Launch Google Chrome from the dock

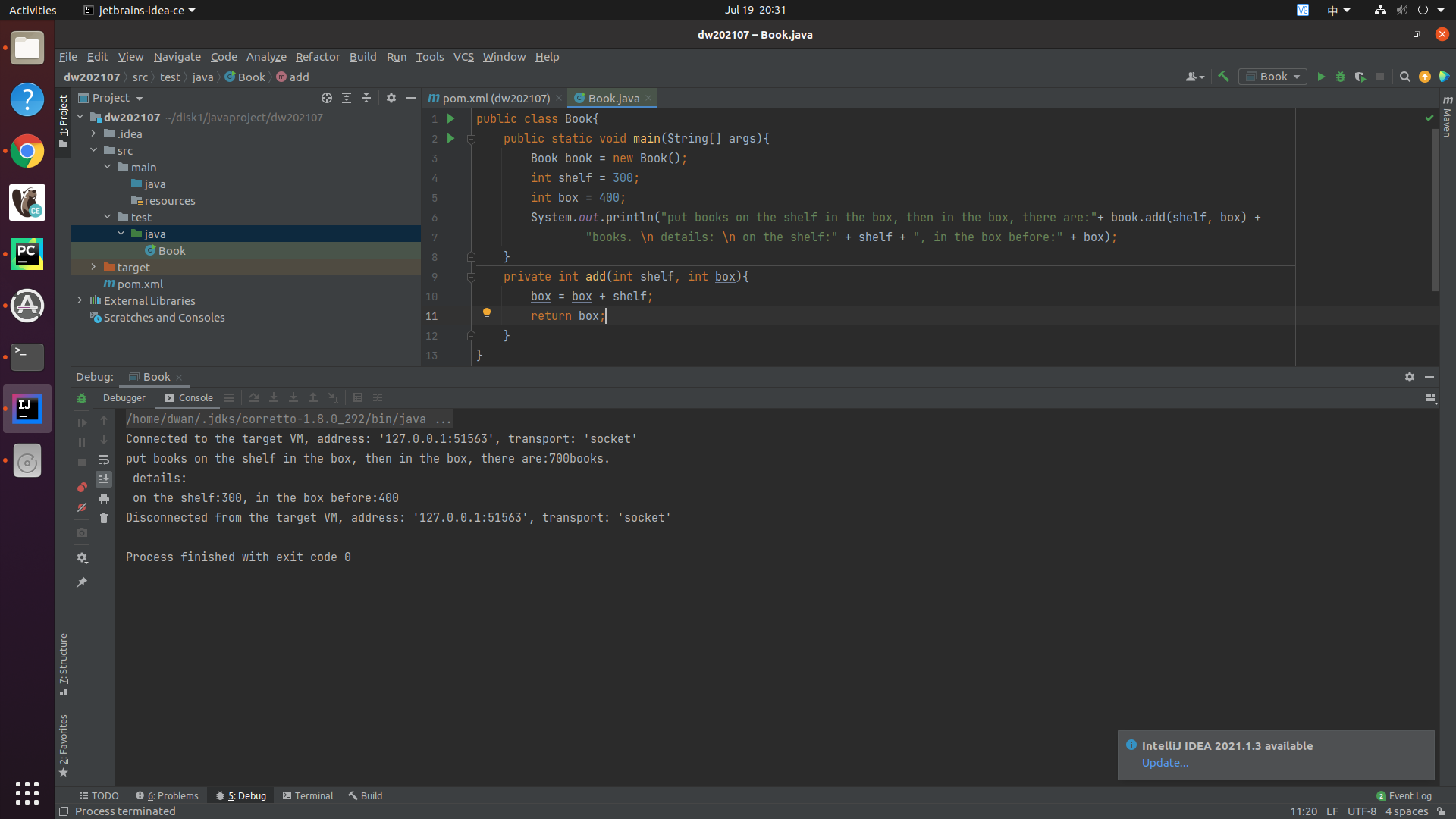click(27, 151)
